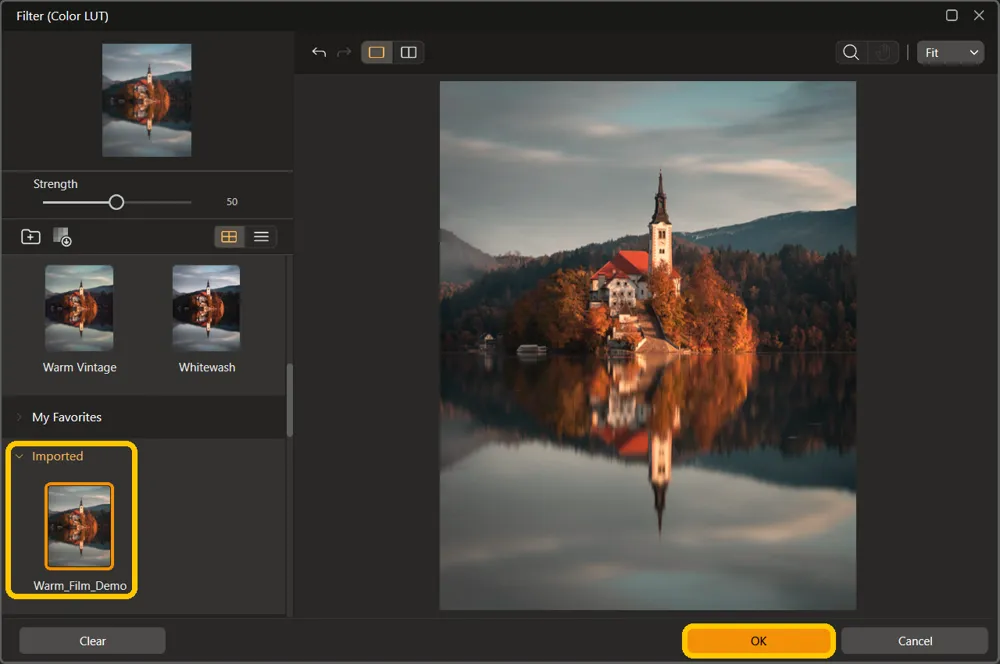The width and height of the screenshot is (1000, 664).
Task: Click the new folder icon
Action: 31,237
